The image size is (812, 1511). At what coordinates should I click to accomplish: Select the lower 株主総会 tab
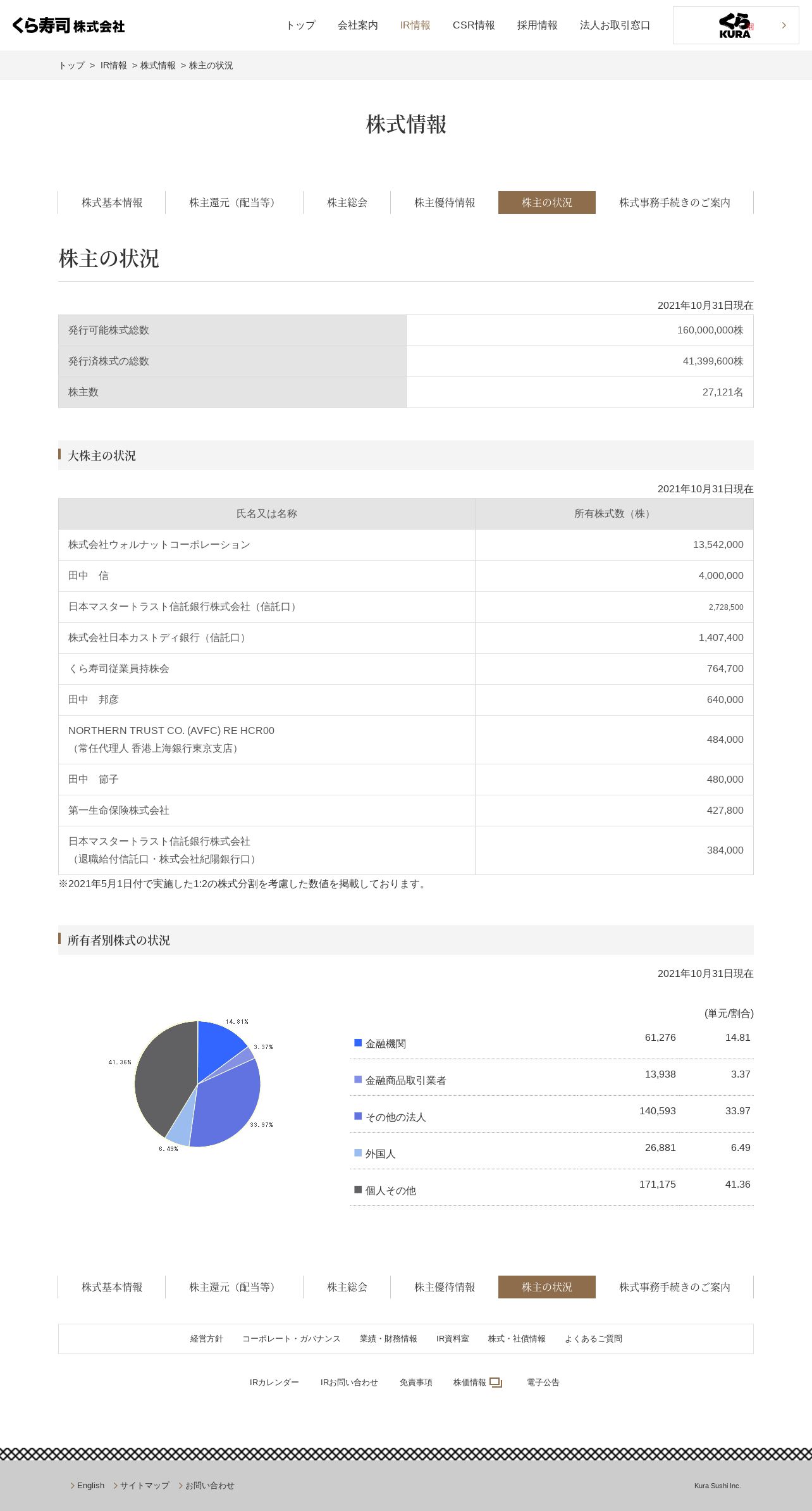347,1287
